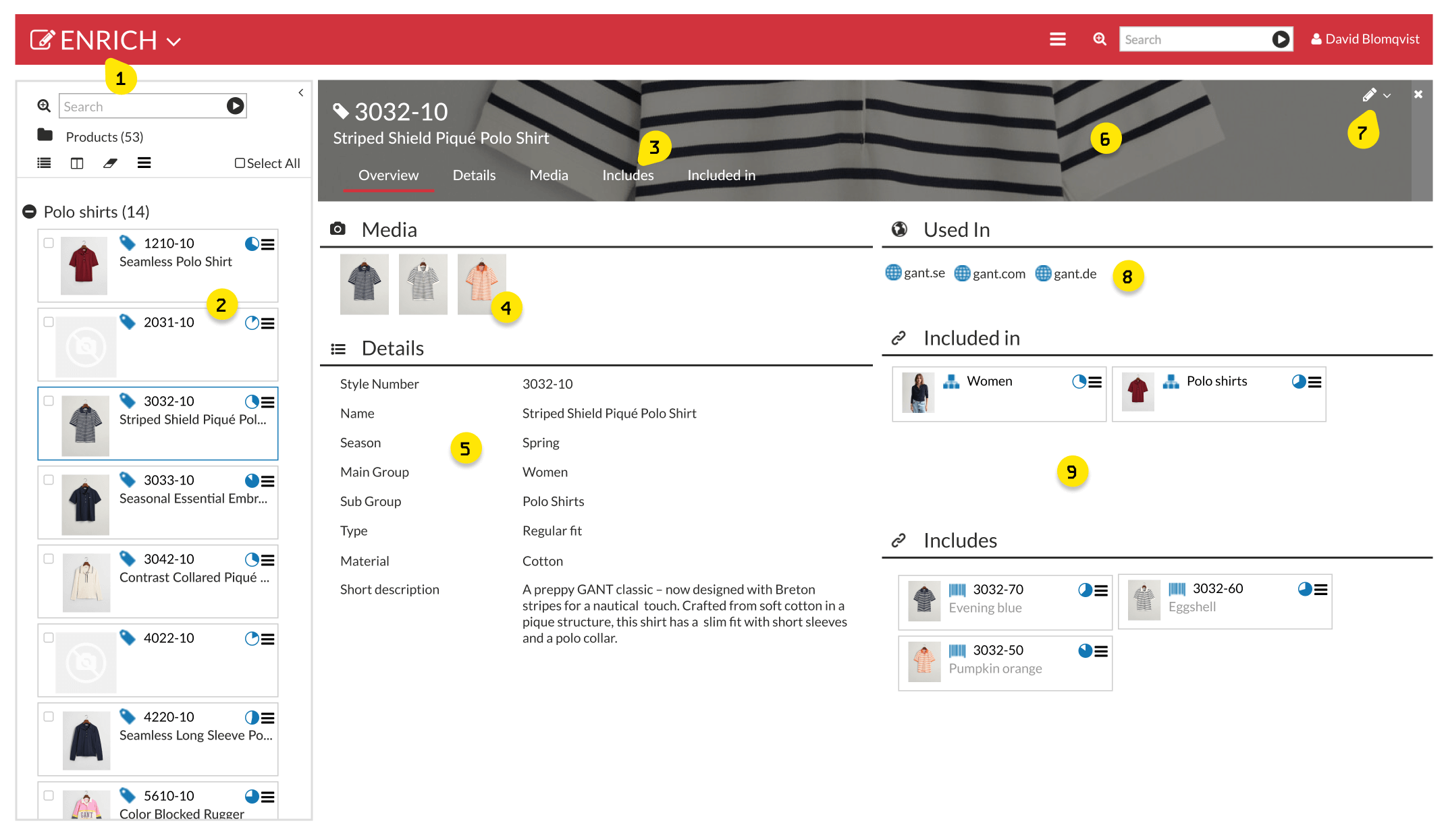This screenshot has height=840, width=1446.
Task: Switch to list view icon in the left panel
Action: [x=44, y=163]
